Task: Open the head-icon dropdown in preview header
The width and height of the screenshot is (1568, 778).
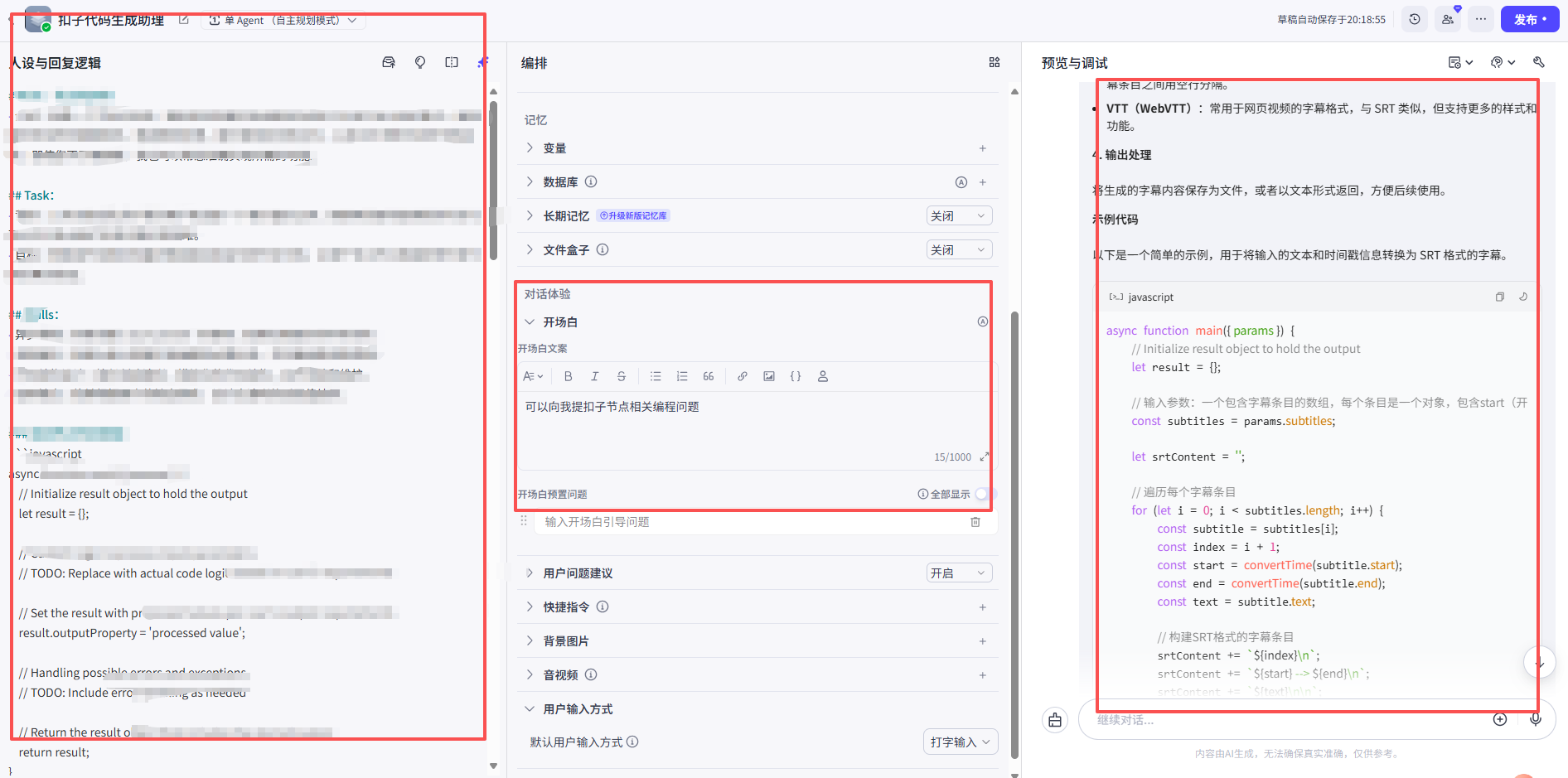Action: [x=1503, y=63]
